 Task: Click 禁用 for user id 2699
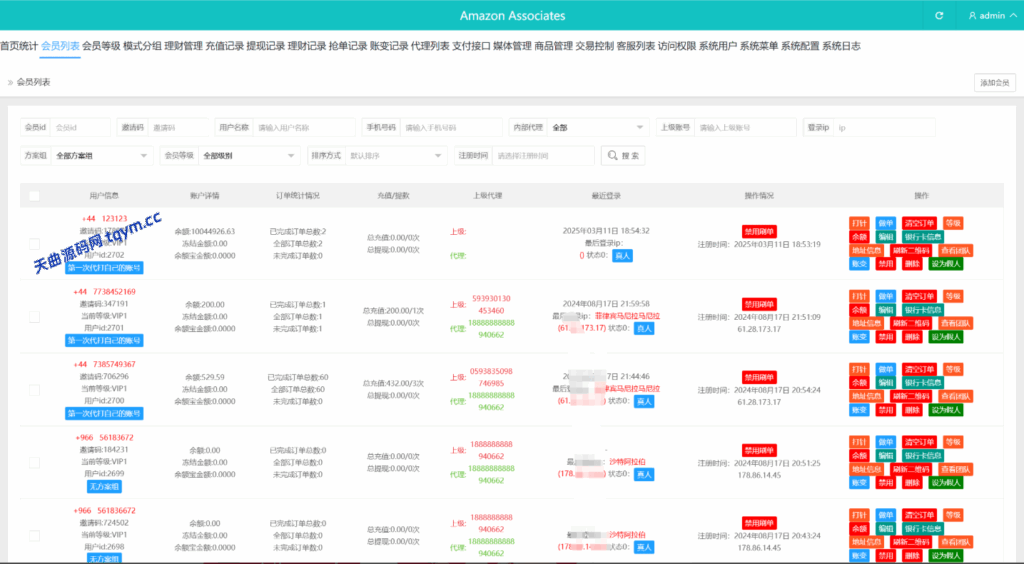click(886, 482)
